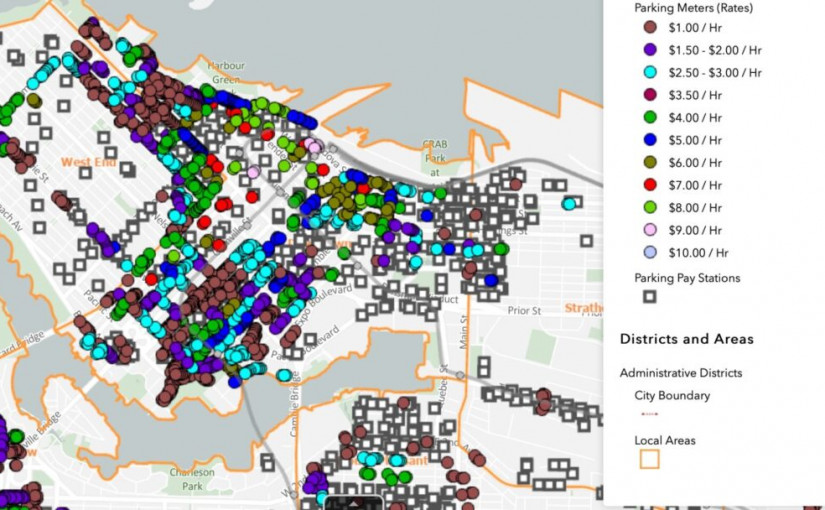Select the blue $5.00 / Hr legend dot
Screen dimensions: 825x510
pyautogui.click(x=650, y=140)
